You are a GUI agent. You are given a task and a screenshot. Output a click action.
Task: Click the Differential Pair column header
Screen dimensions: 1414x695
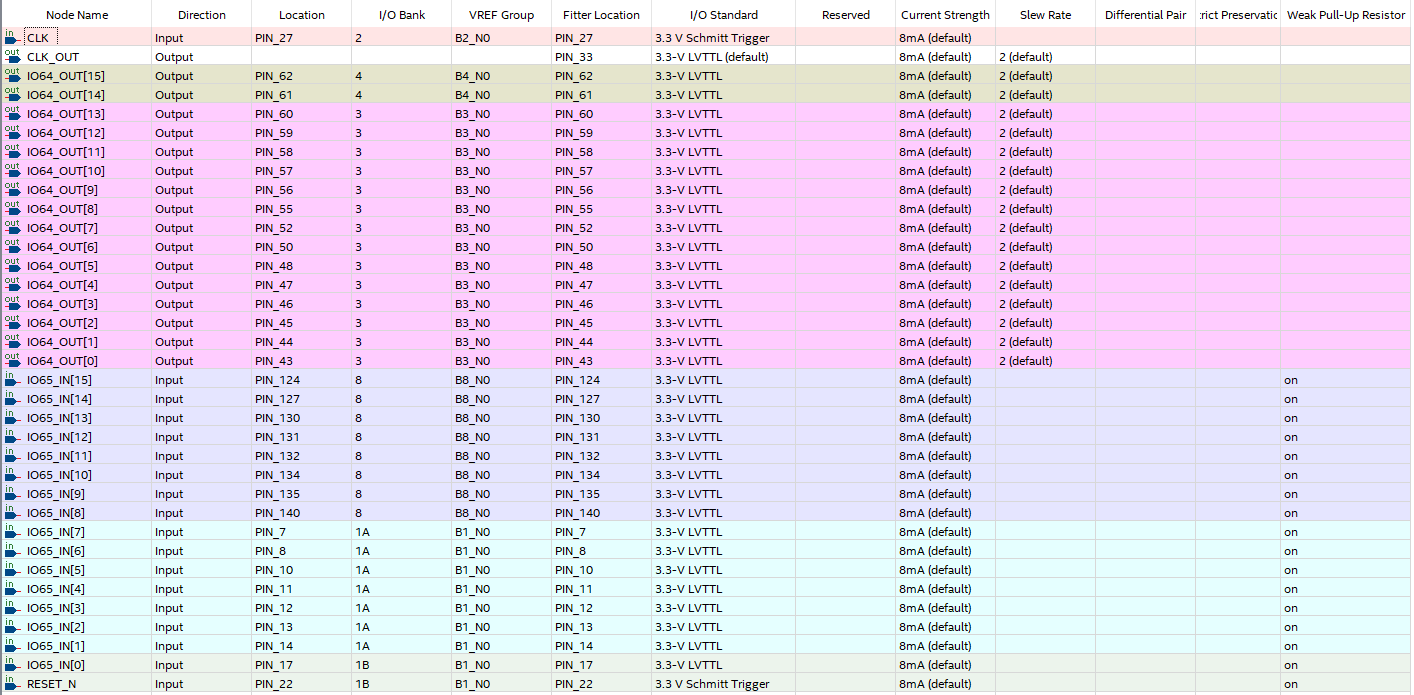pyautogui.click(x=1146, y=15)
